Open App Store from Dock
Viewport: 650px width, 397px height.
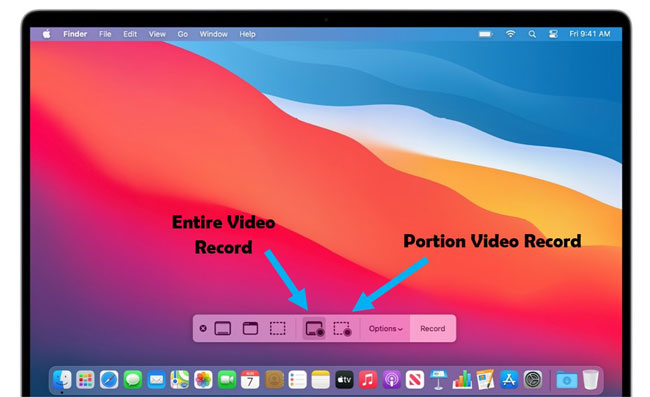[x=509, y=380]
